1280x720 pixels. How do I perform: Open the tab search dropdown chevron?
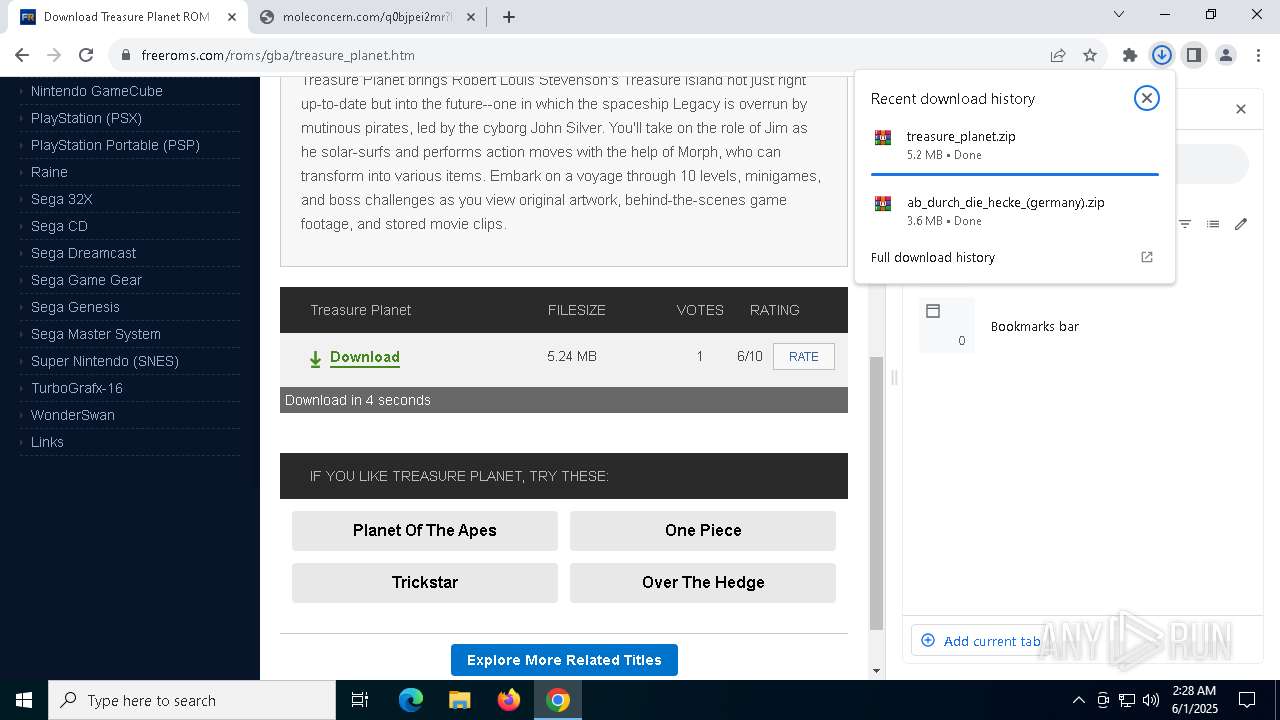click(1119, 14)
